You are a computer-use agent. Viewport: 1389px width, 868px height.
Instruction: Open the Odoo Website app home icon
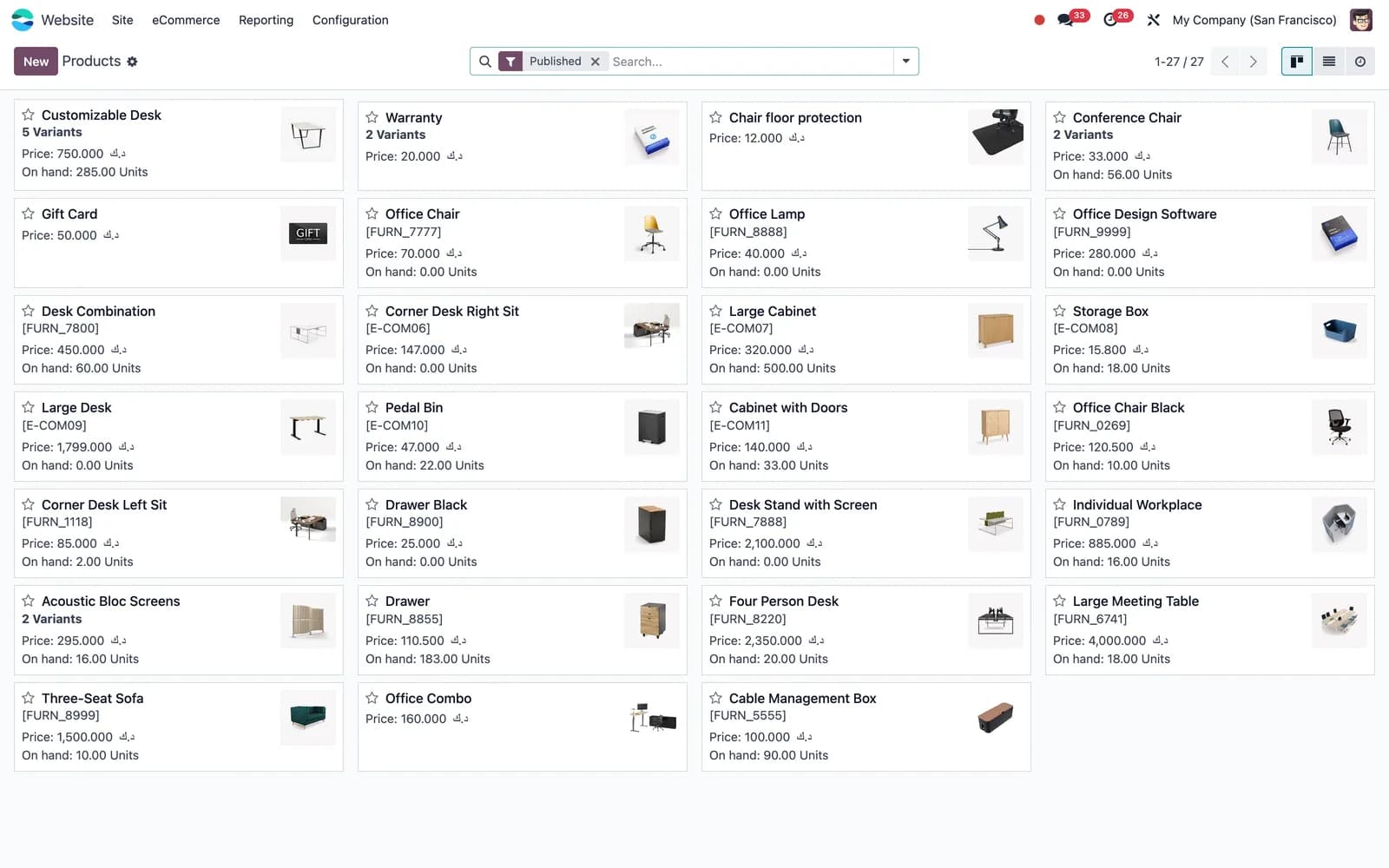point(23,20)
